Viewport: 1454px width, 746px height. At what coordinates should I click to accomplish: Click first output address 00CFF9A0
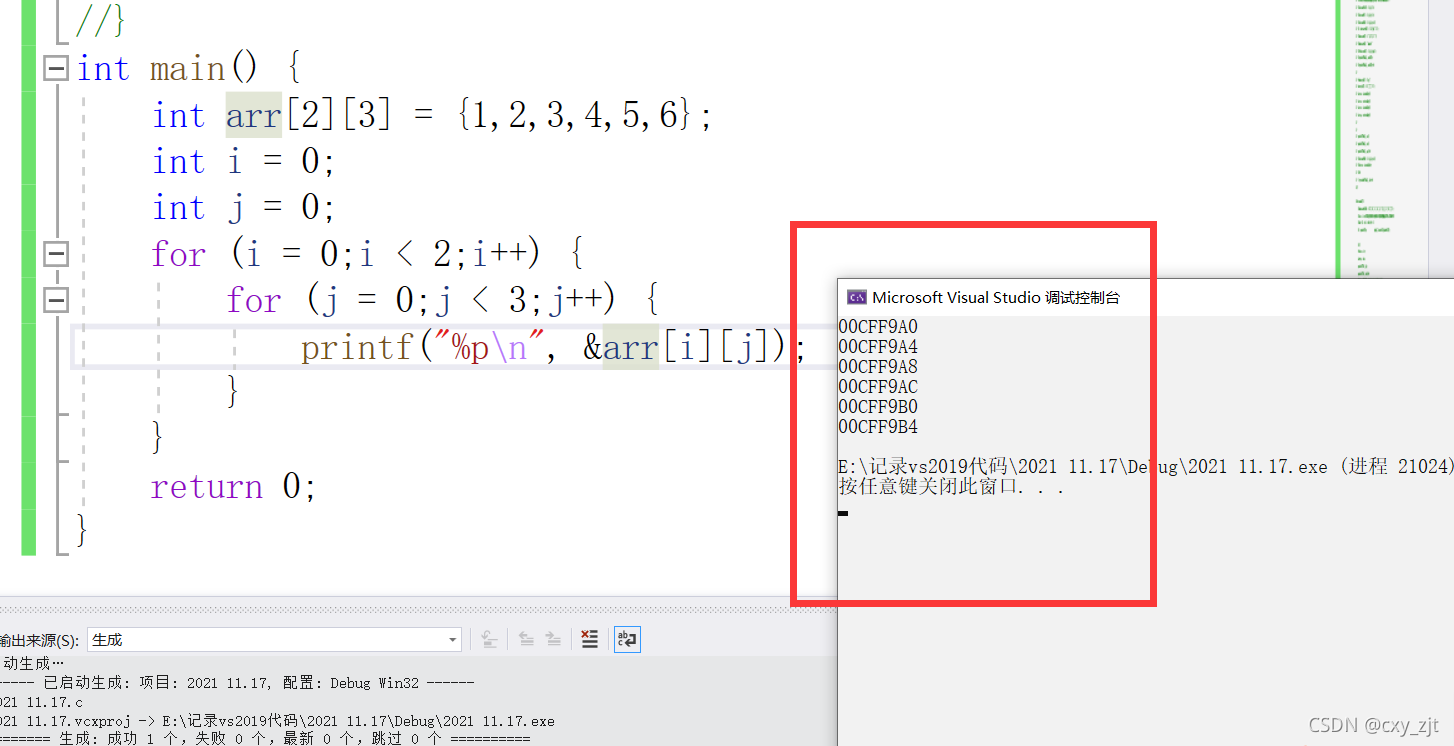(x=878, y=327)
